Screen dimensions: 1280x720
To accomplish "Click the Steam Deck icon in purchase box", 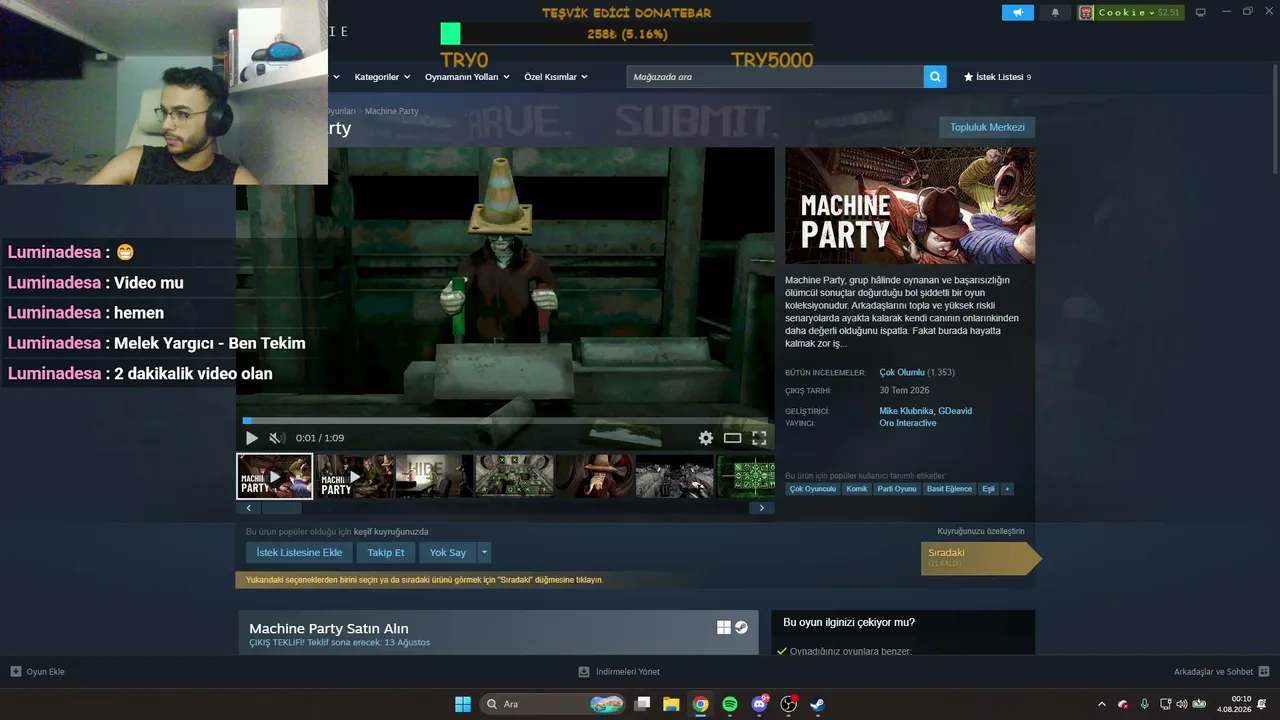I will click(741, 628).
